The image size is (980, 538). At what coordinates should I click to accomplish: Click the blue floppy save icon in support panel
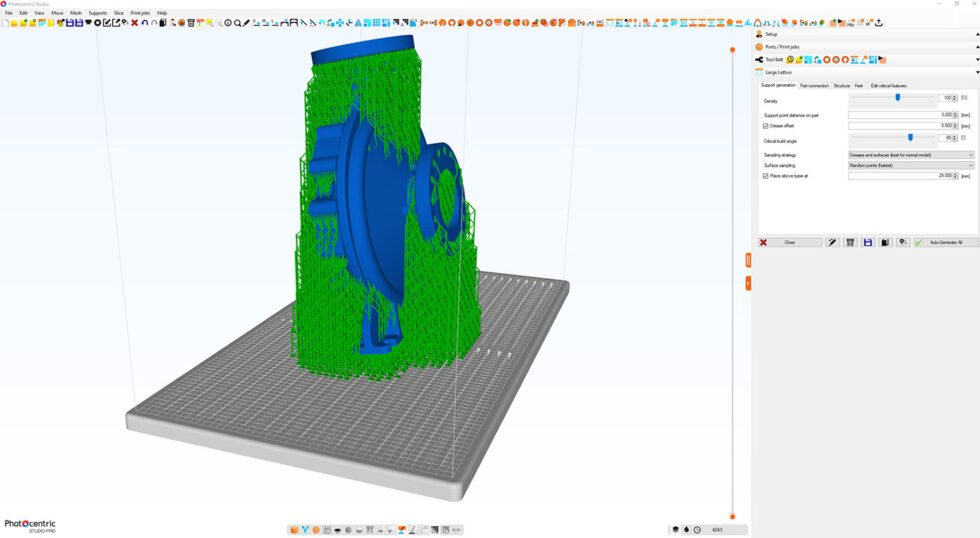pyautogui.click(x=868, y=242)
